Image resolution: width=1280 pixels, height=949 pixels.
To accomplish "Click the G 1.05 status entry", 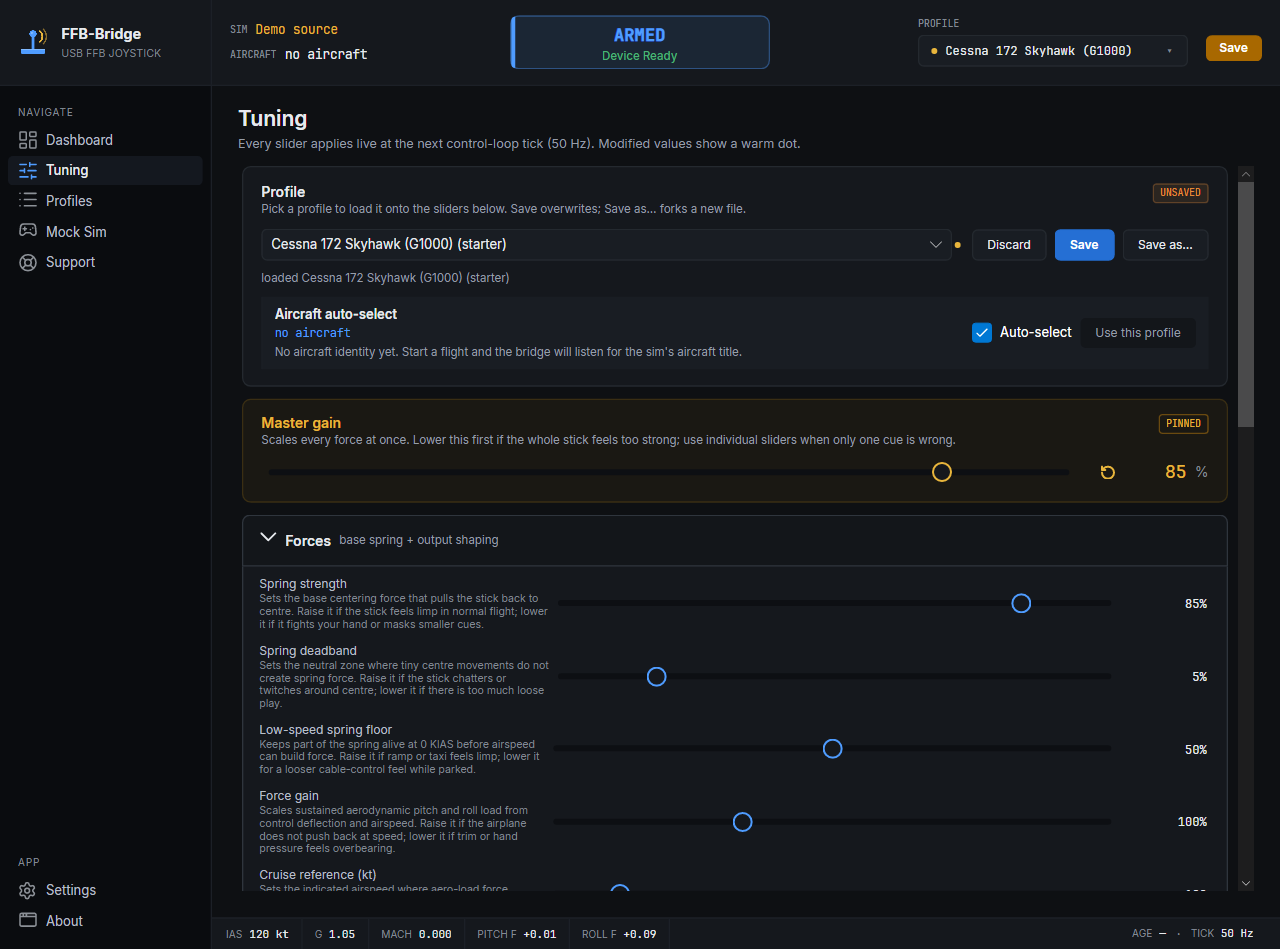I will click(x=335, y=934).
